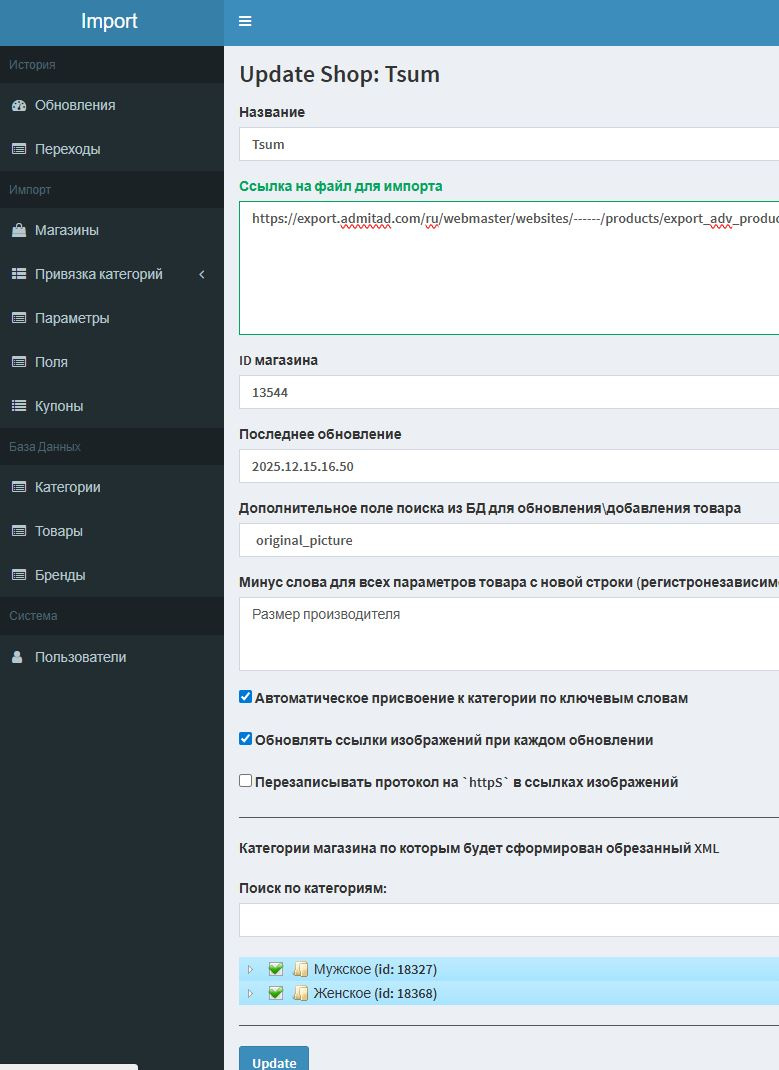Click the folder icon beside Женское
The height and width of the screenshot is (1070, 779).
(x=300, y=993)
